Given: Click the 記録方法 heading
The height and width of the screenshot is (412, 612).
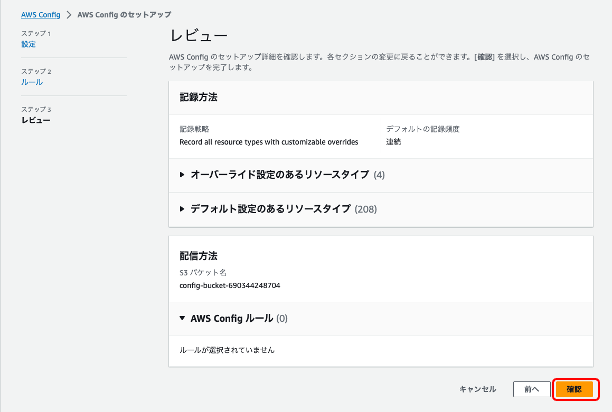Looking at the screenshot, I should (198, 97).
